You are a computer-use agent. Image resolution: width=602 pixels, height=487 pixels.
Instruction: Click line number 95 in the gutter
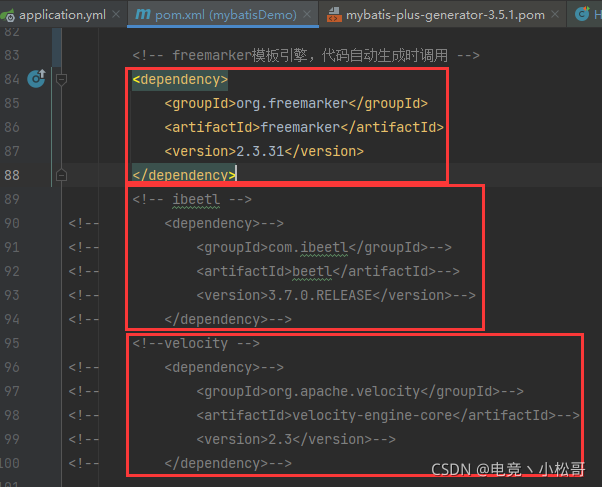tap(12, 343)
